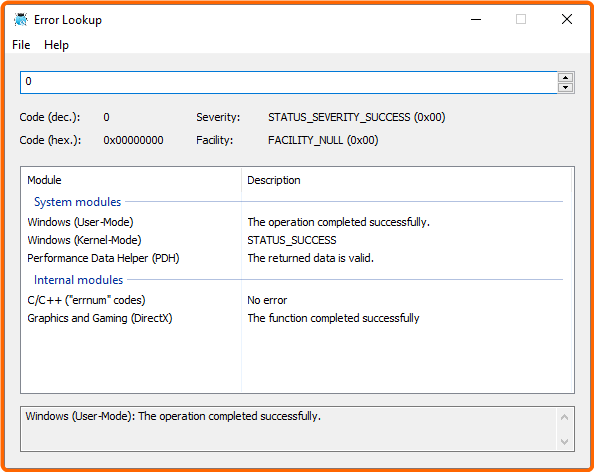Click the description text in bottom box
Viewport: 594px width, 472px height.
coord(173,416)
